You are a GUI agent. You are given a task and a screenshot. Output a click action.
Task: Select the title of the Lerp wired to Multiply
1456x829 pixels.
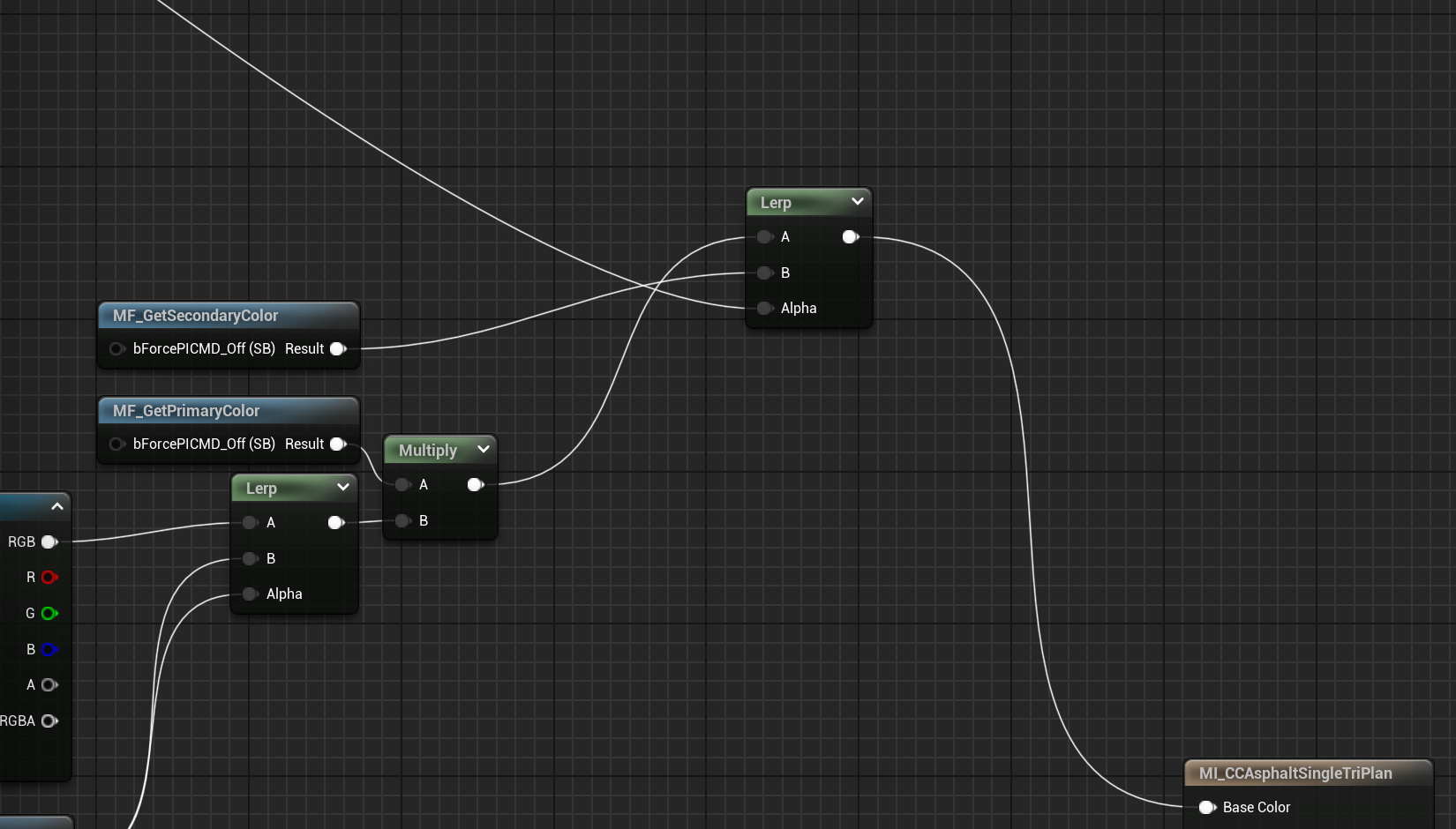click(261, 489)
